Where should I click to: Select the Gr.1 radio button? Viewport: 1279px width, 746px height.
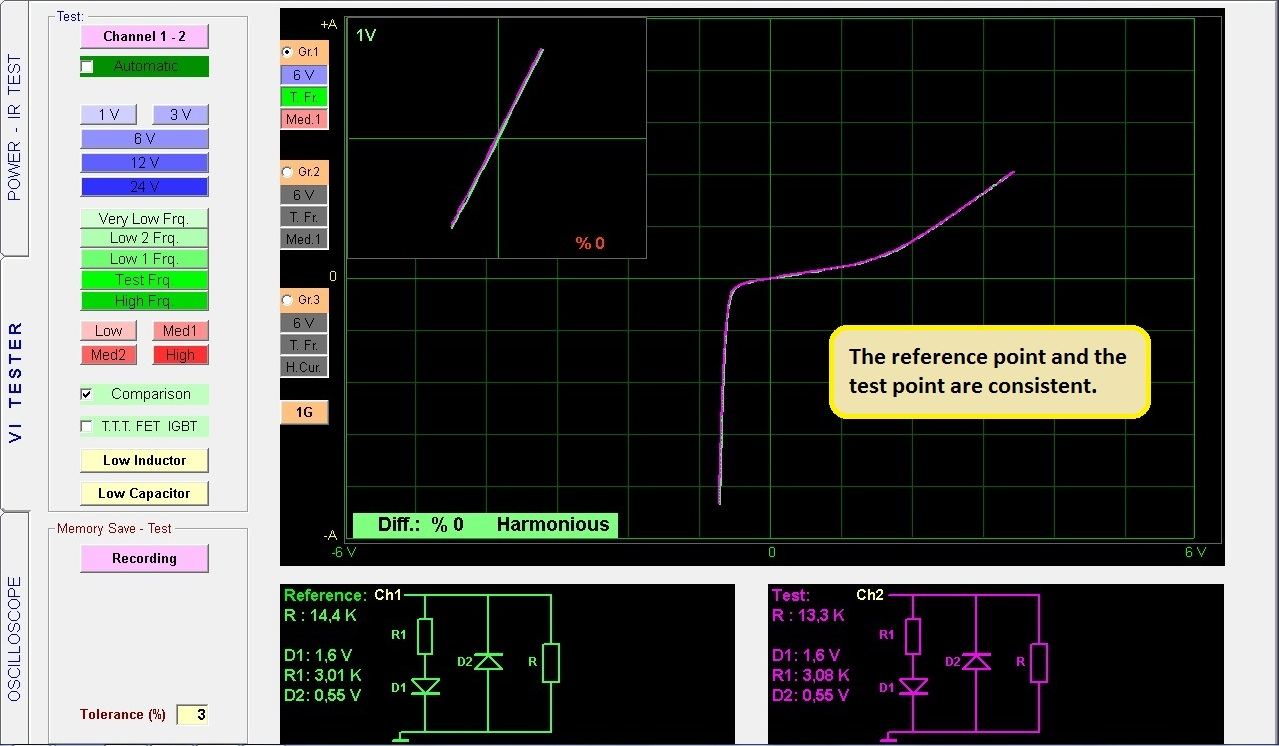(x=288, y=51)
